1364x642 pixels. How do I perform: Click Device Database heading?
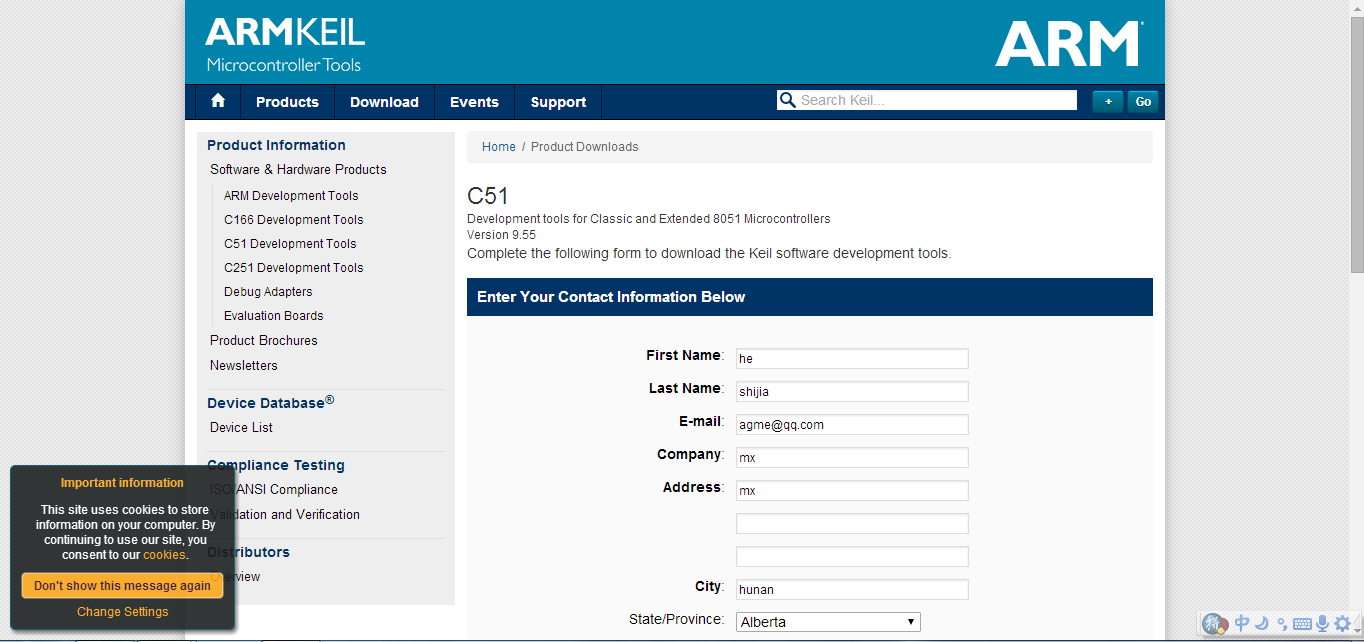tap(270, 402)
